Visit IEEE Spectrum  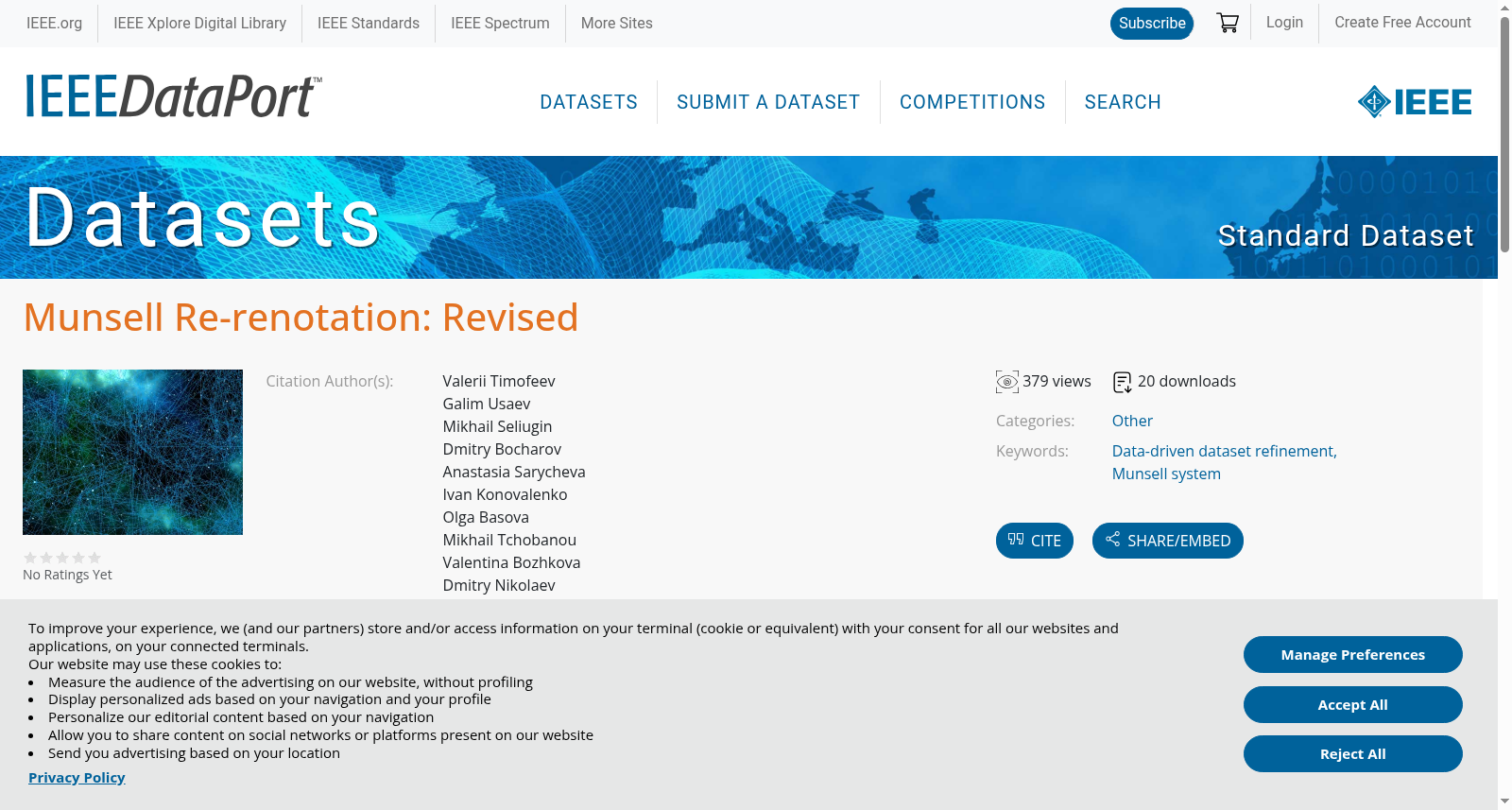coord(500,23)
